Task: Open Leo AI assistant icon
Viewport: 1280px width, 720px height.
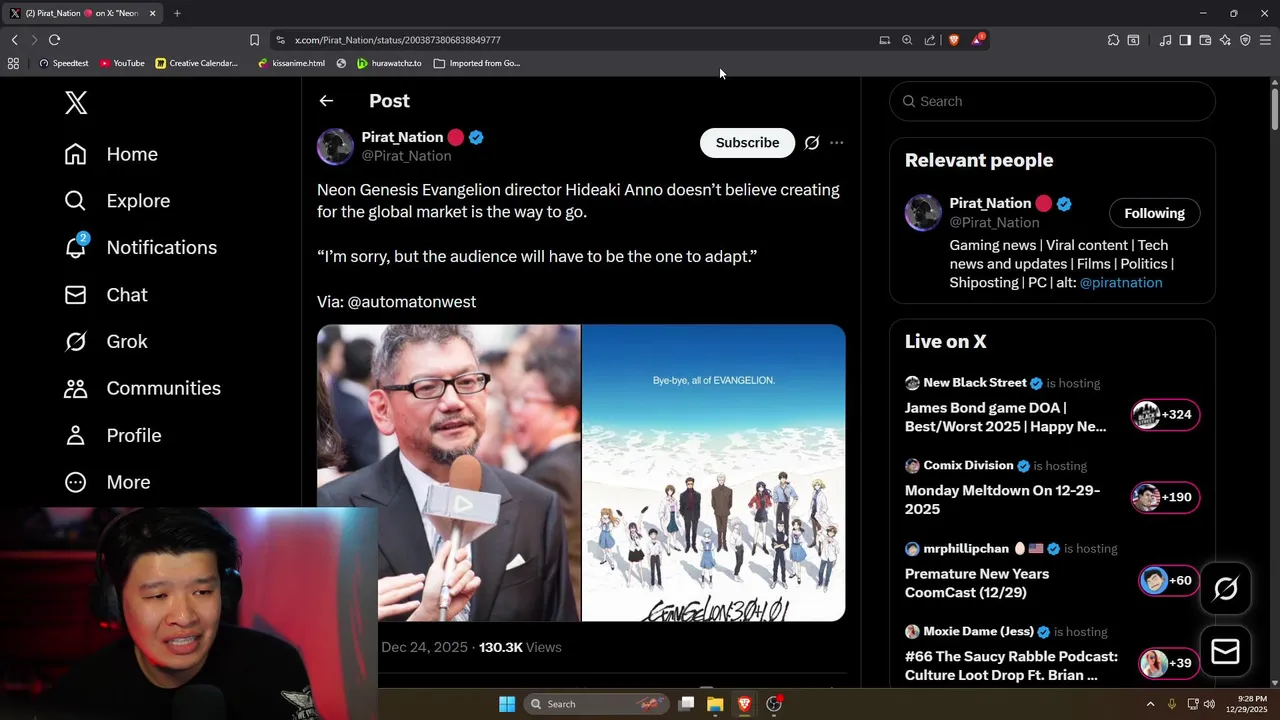Action: coord(1225,40)
